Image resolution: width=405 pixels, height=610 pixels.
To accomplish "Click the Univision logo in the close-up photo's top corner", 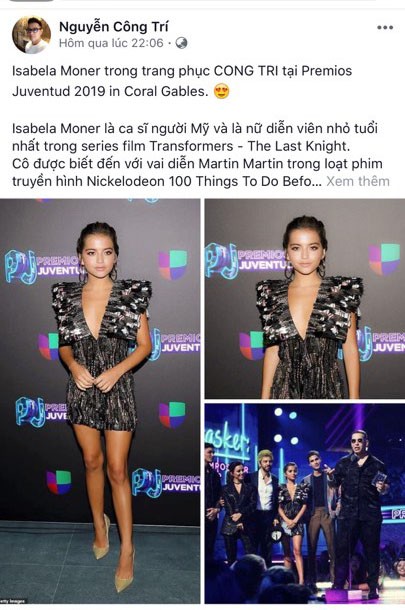I will 384,258.
